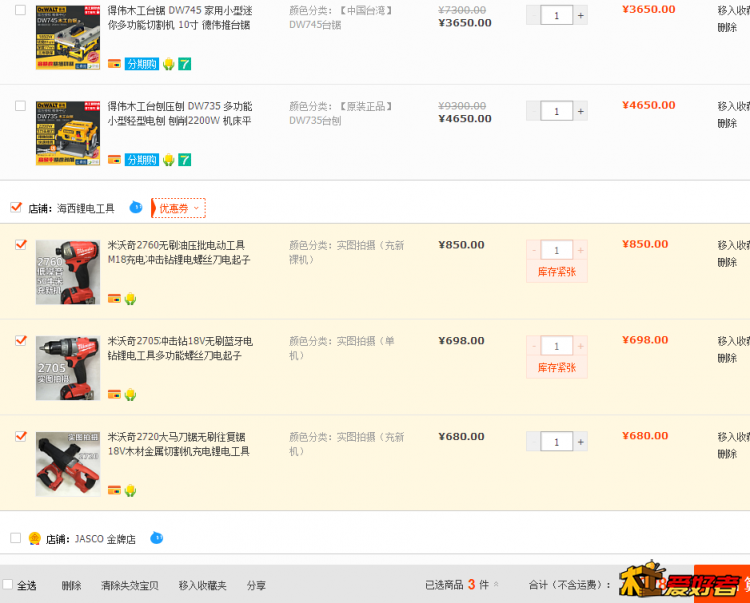750x603 pixels.
Task: Delete the 米沃奇2720 item
Action: coord(727,454)
